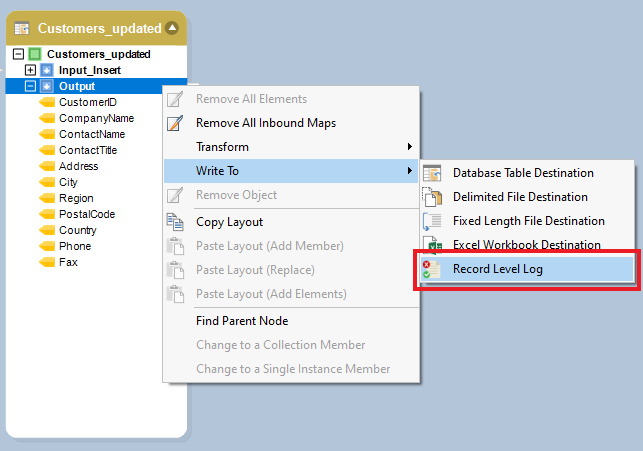
Task: Click the Delimited File Destination icon
Action: tap(432, 197)
